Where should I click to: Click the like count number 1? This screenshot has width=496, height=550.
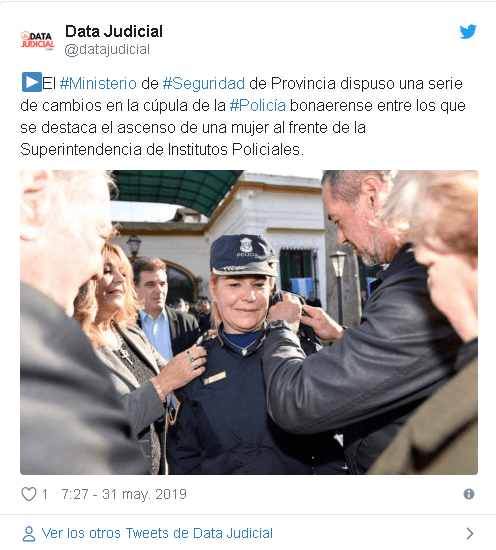45,494
